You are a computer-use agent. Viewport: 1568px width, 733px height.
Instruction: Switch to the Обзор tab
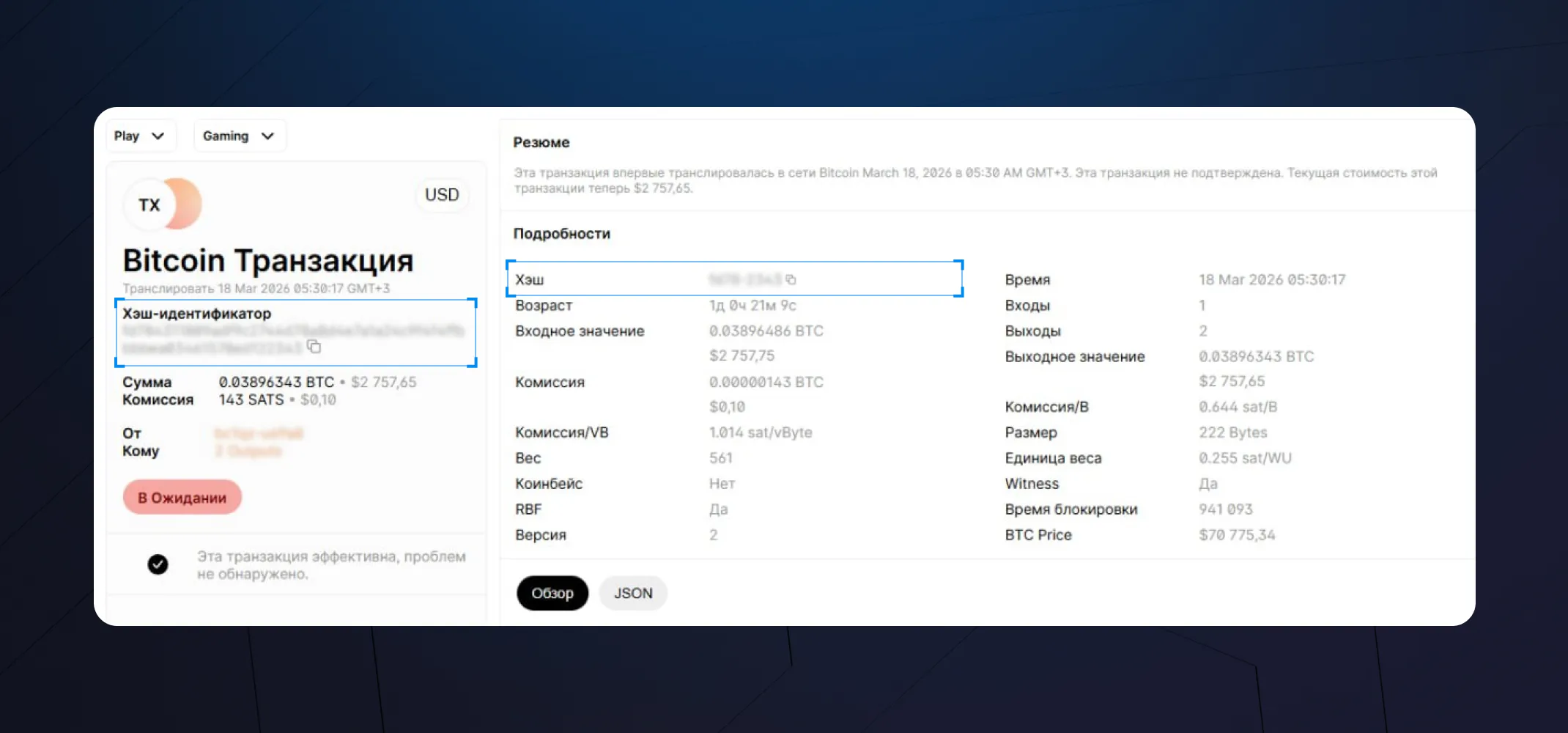tap(552, 593)
